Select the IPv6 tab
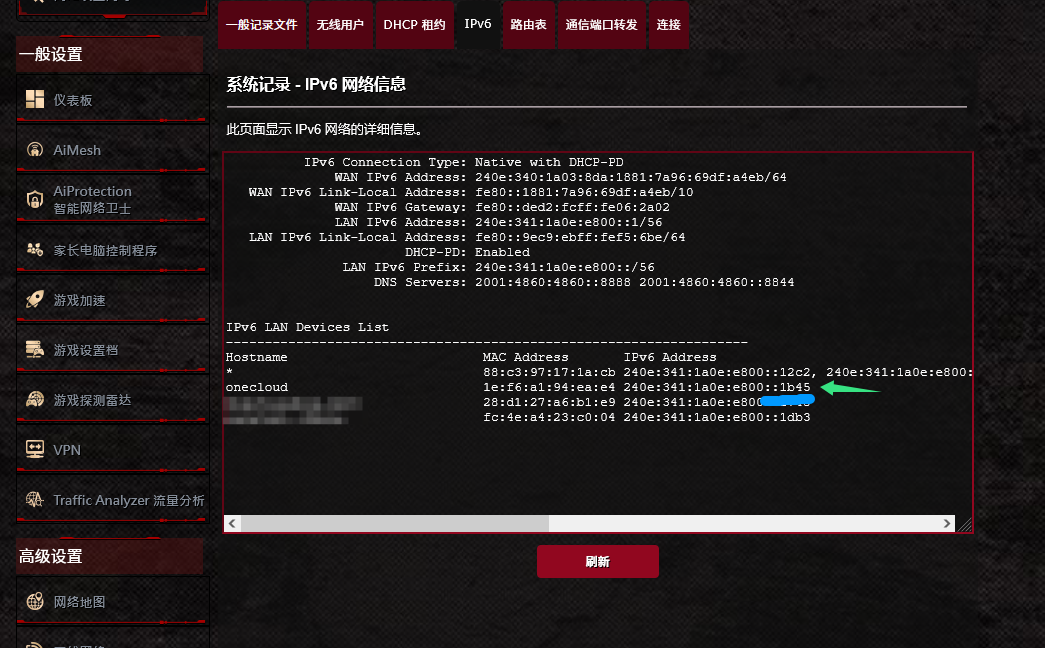 click(x=478, y=24)
